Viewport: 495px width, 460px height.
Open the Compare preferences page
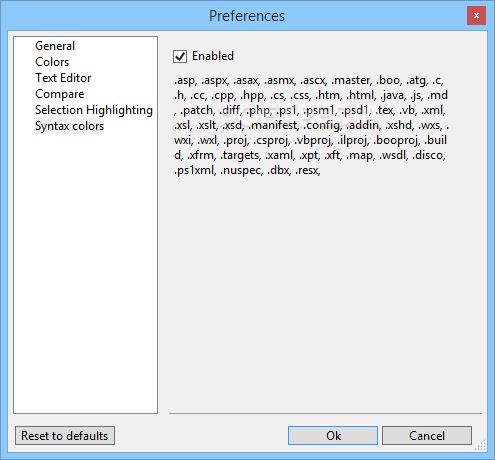coord(60,94)
